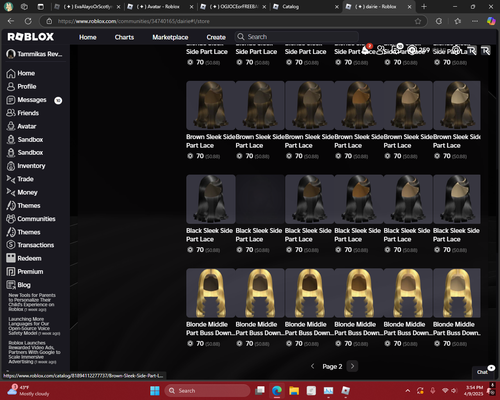Open the Inventory sidebar icon
Viewport: 500px width, 400px height.
tap(11, 166)
